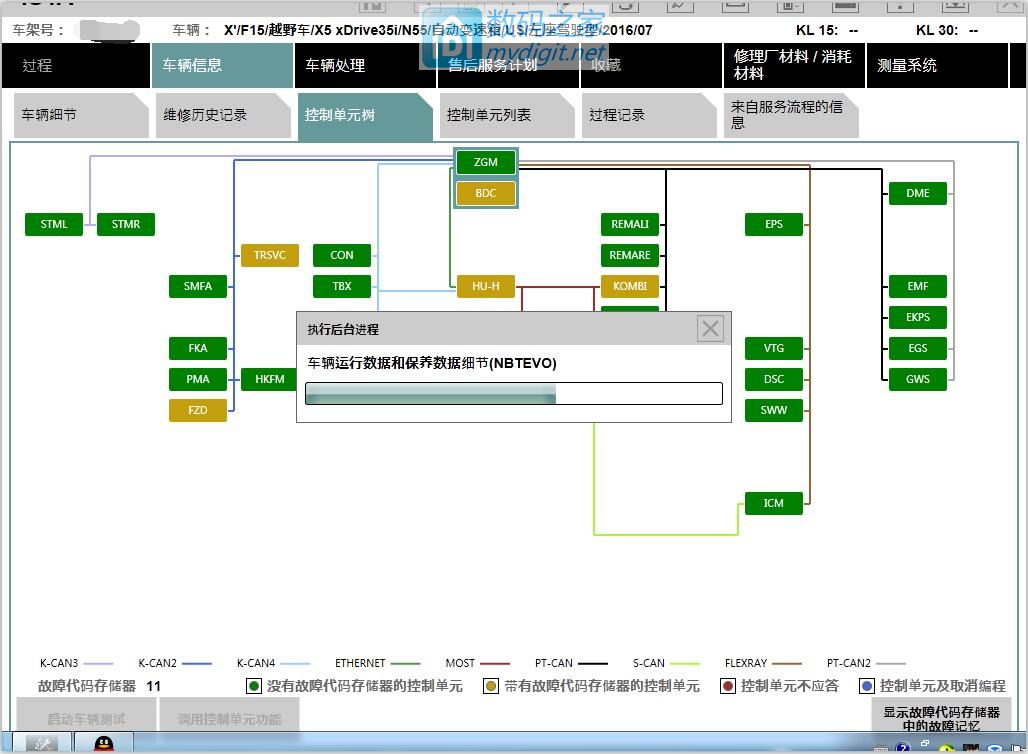Select the ZGM control unit node
Image resolution: width=1028 pixels, height=754 pixels.
(485, 162)
